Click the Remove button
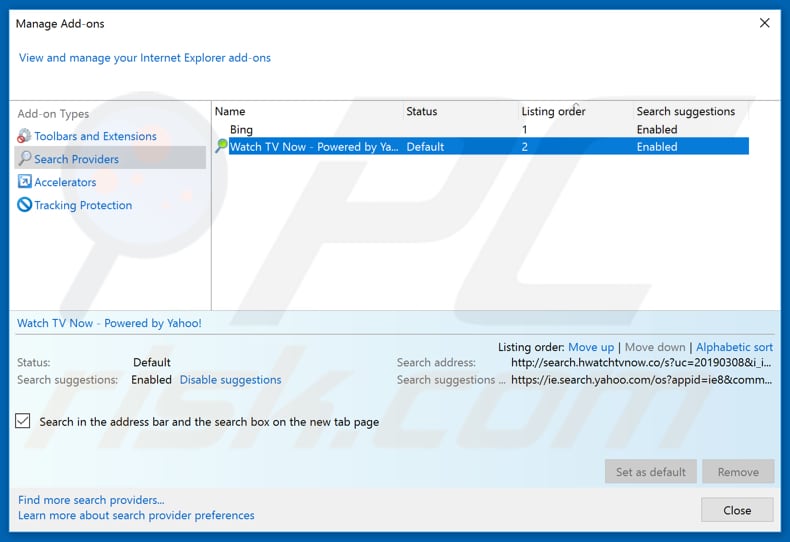The height and width of the screenshot is (542, 790). (738, 471)
